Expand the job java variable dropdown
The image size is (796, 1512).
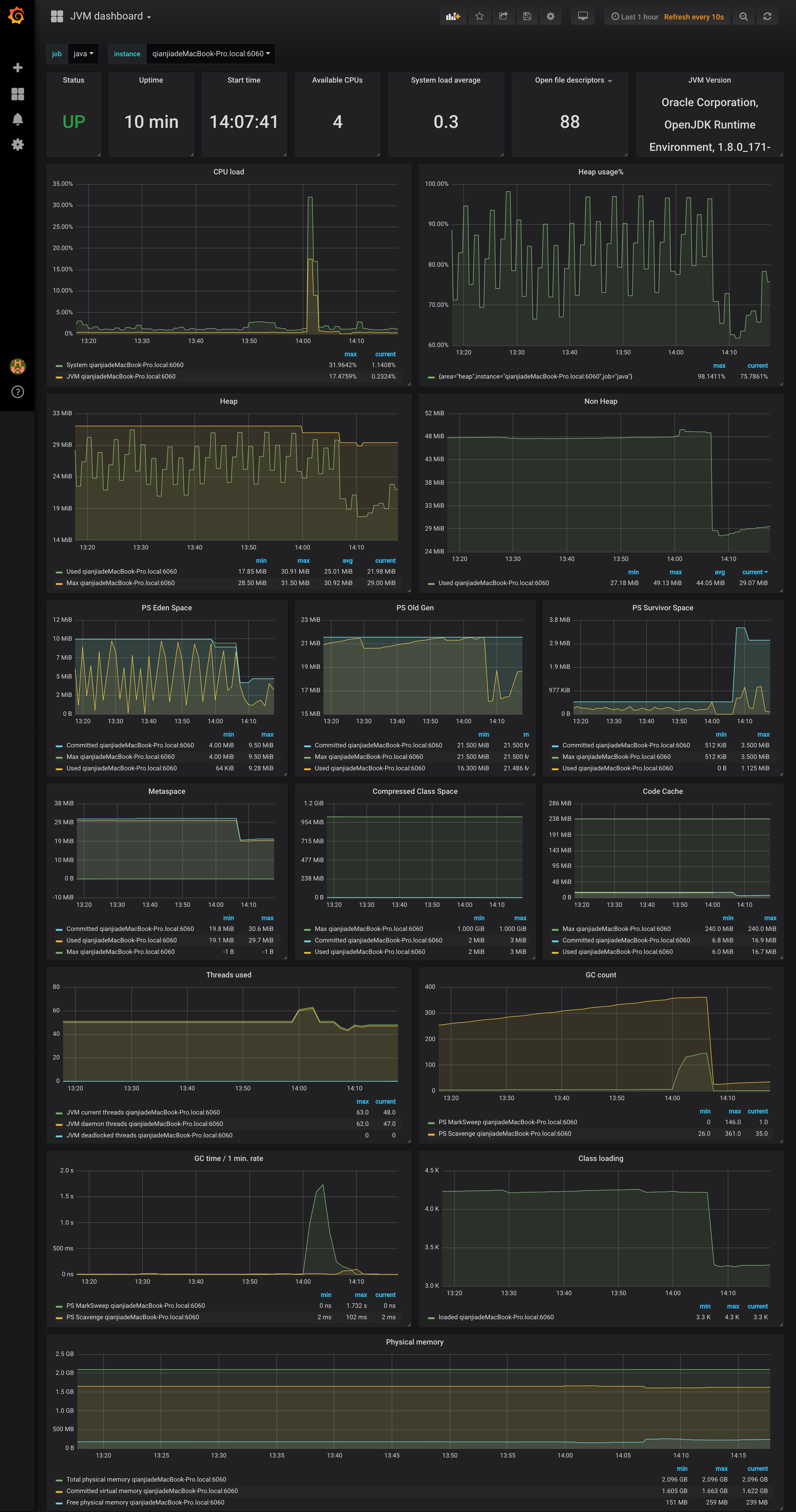[x=83, y=53]
